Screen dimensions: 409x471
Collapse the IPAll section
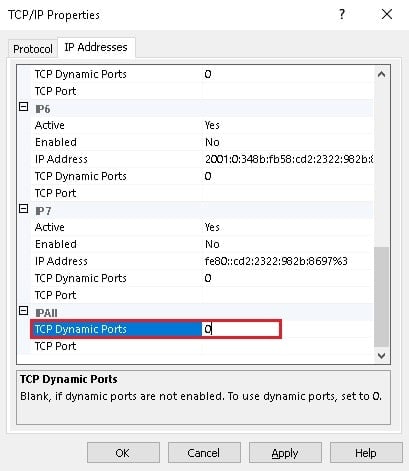coord(23,311)
